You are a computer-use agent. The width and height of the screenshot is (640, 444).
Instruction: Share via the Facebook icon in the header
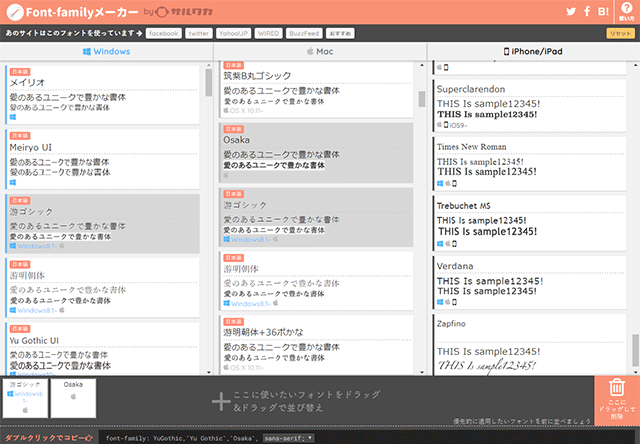(587, 11)
